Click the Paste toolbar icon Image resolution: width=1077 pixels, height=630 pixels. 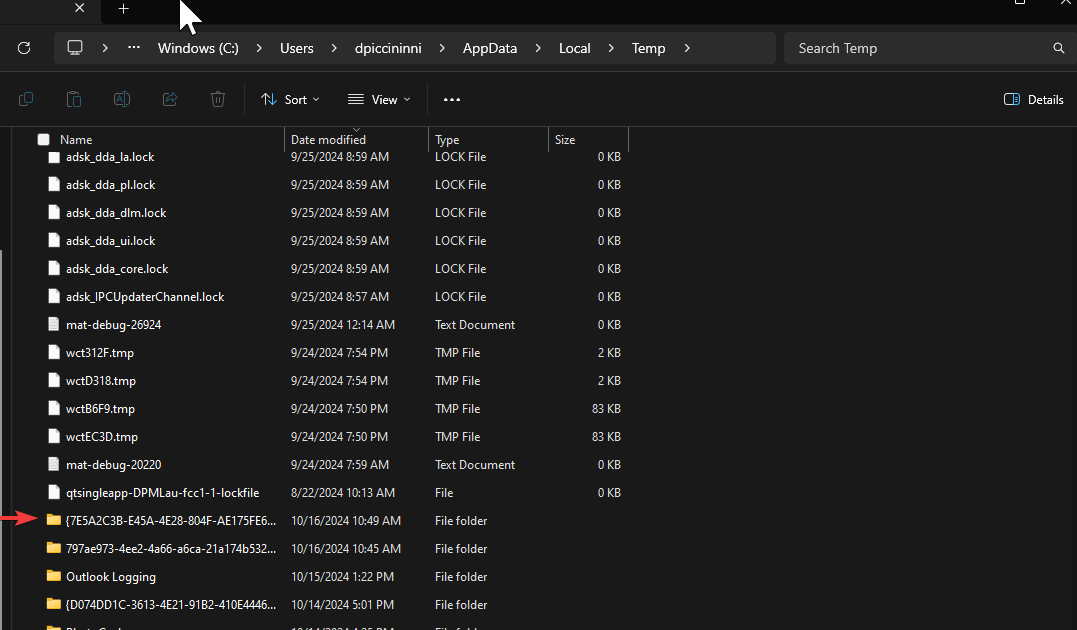(x=73, y=100)
